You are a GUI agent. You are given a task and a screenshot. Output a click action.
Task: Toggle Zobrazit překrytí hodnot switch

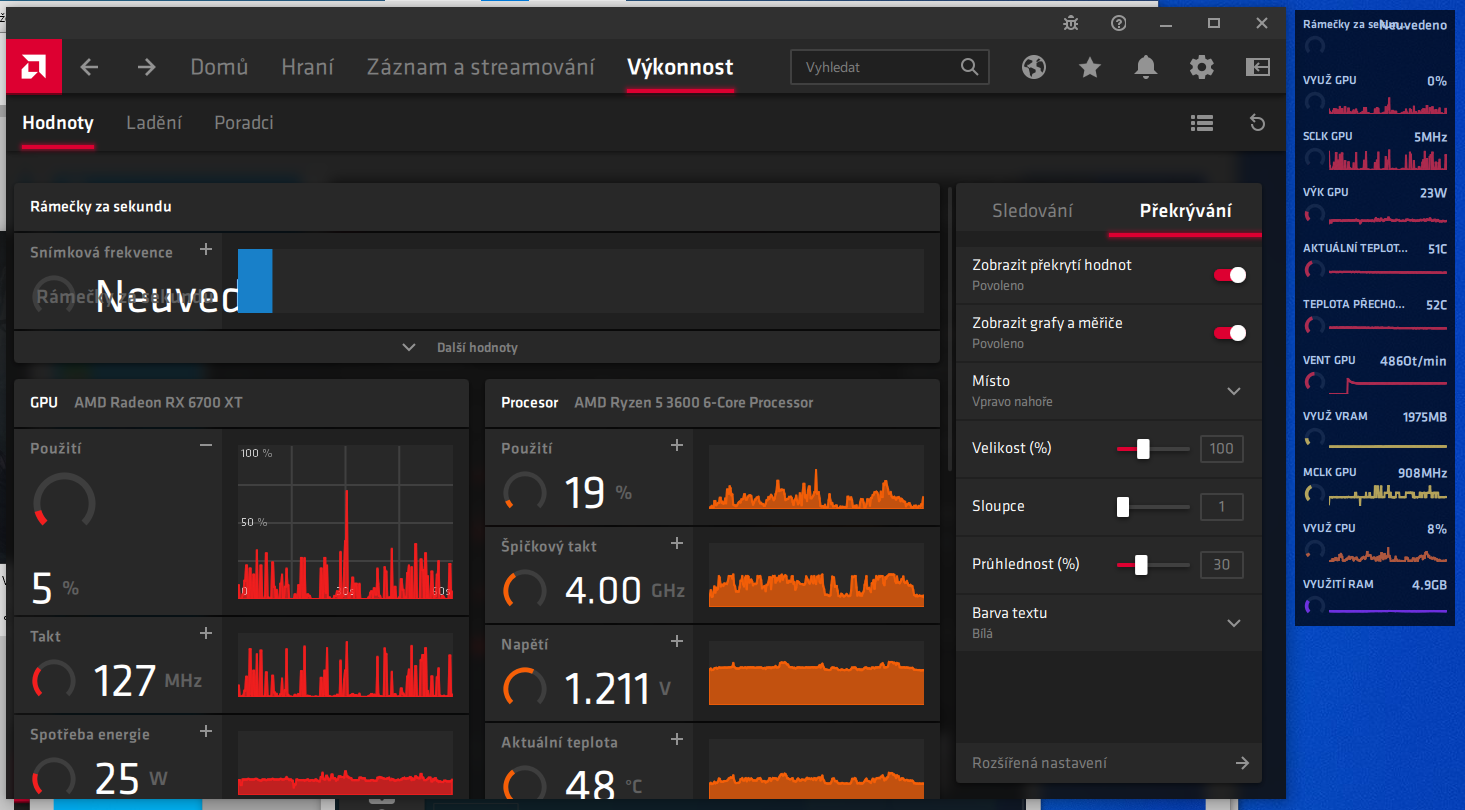click(x=1230, y=275)
